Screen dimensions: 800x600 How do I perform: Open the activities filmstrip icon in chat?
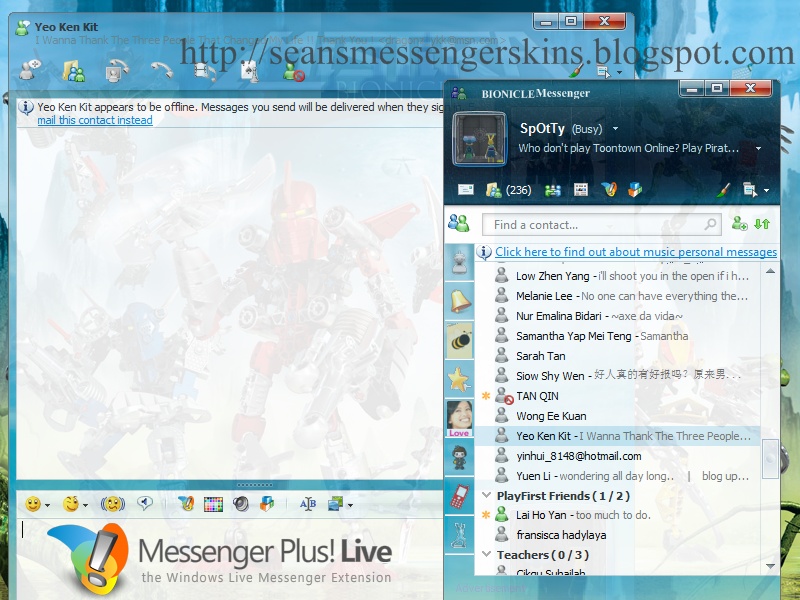206,71
